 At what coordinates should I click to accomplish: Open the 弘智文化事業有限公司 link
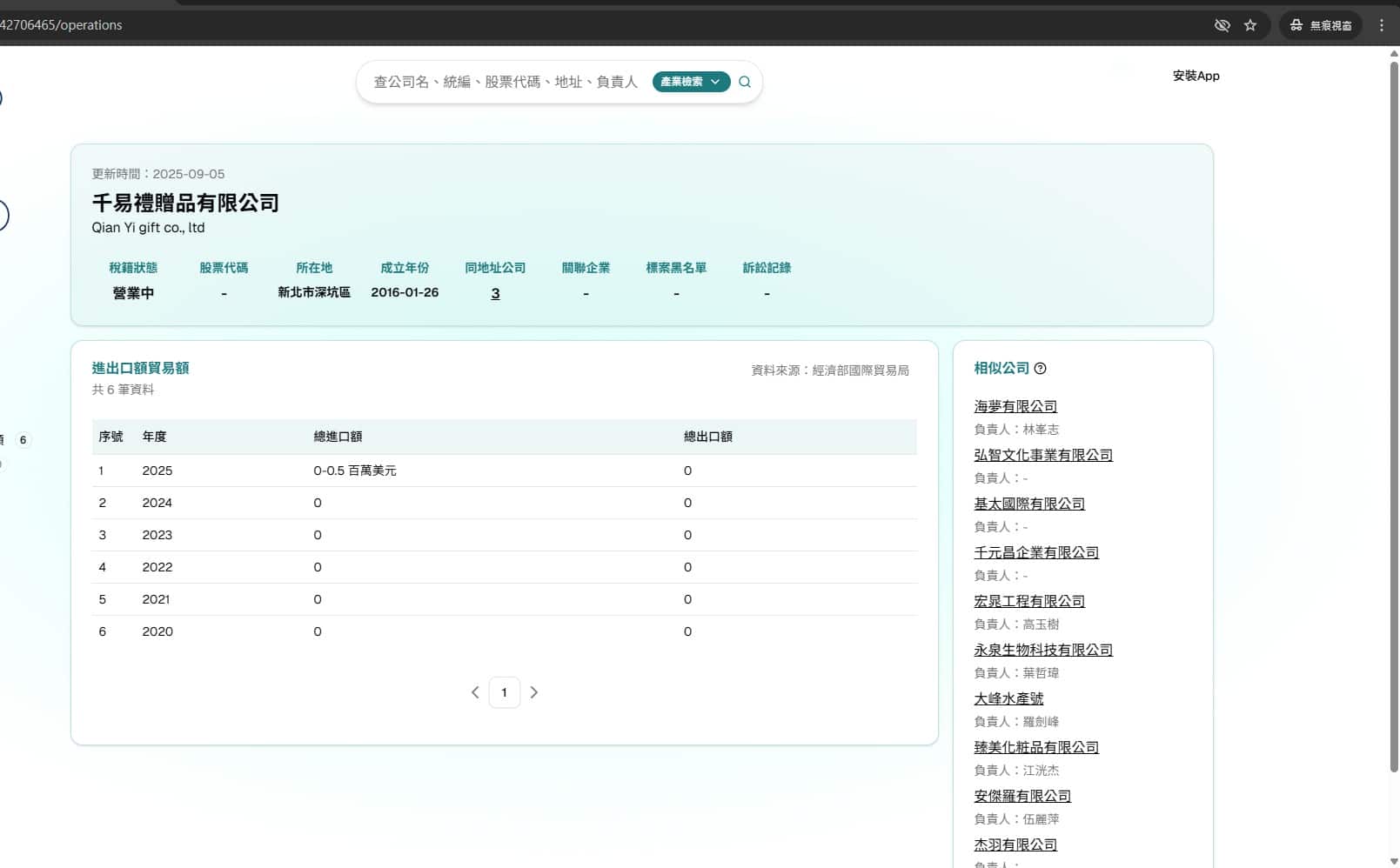click(x=1043, y=454)
